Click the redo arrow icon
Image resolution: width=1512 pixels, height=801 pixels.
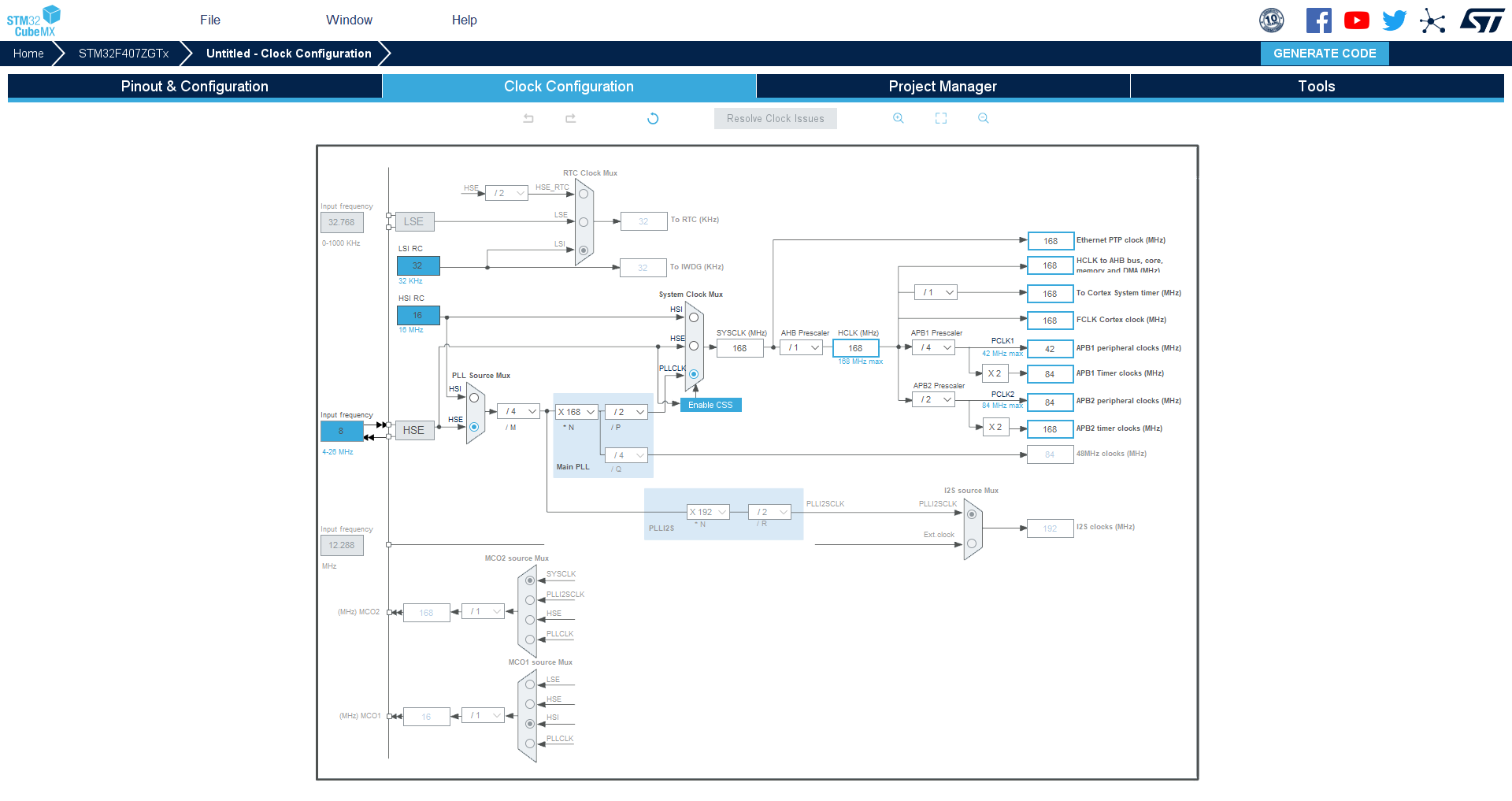tap(571, 118)
